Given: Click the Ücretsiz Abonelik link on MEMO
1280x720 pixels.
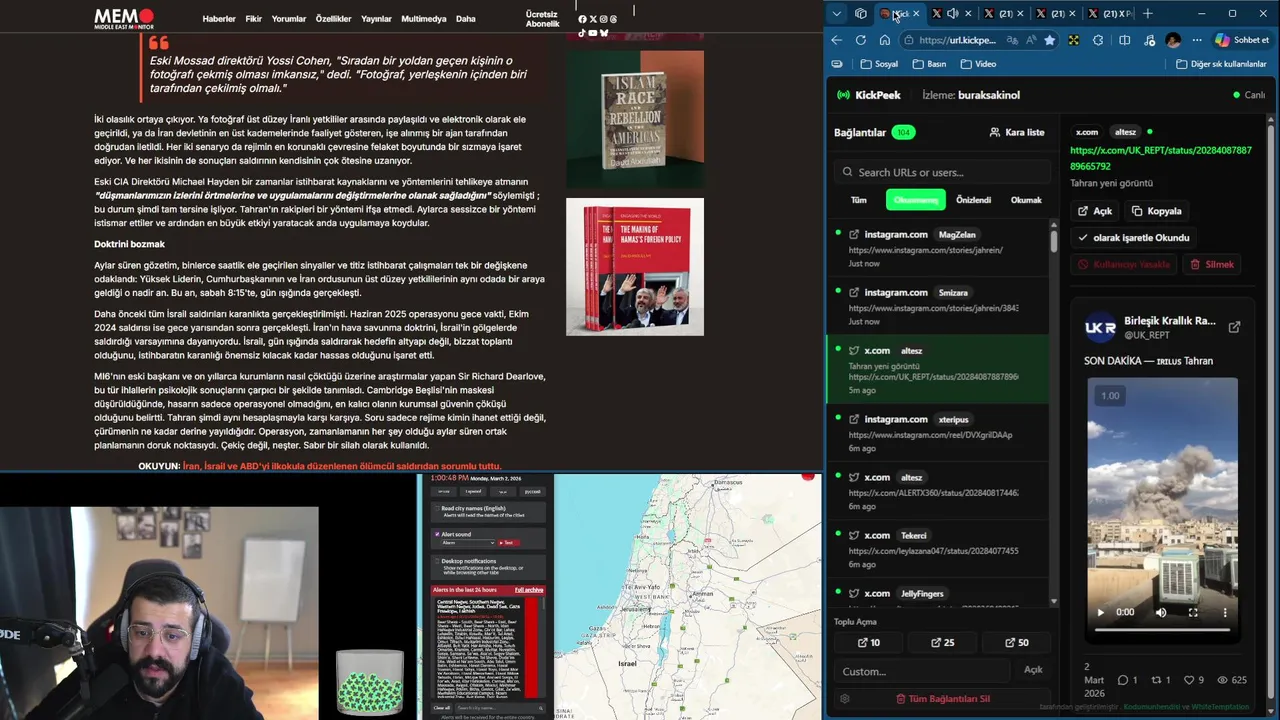Looking at the screenshot, I should click(542, 19).
